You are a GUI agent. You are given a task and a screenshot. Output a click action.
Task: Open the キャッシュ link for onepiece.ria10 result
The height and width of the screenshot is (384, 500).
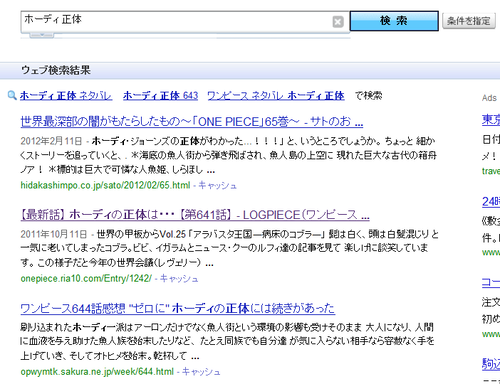point(179,278)
